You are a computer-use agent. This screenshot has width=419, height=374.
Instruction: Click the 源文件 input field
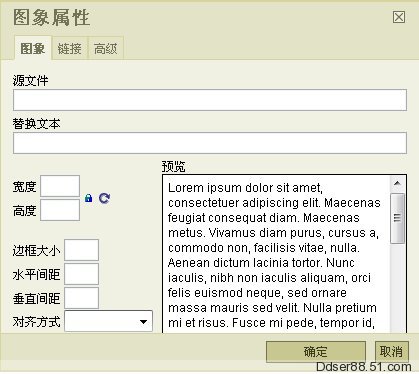[x=210, y=100]
